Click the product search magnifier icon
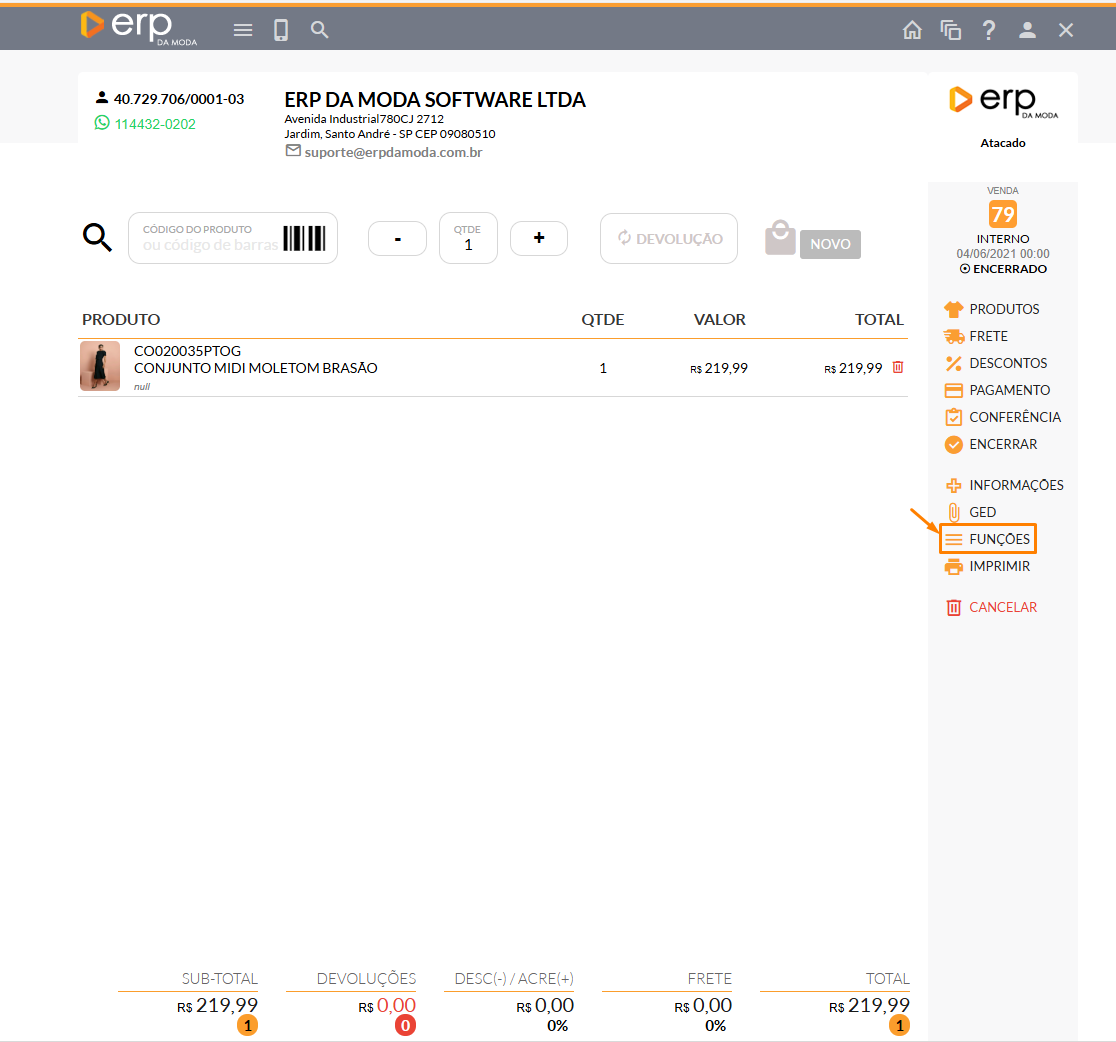This screenshot has width=1116, height=1042. (x=97, y=238)
